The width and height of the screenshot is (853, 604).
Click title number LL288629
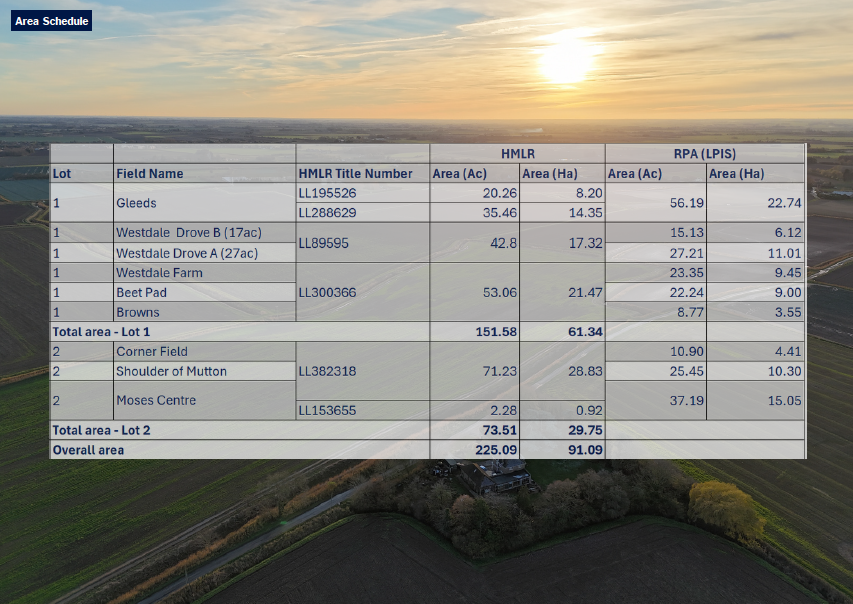click(327, 213)
